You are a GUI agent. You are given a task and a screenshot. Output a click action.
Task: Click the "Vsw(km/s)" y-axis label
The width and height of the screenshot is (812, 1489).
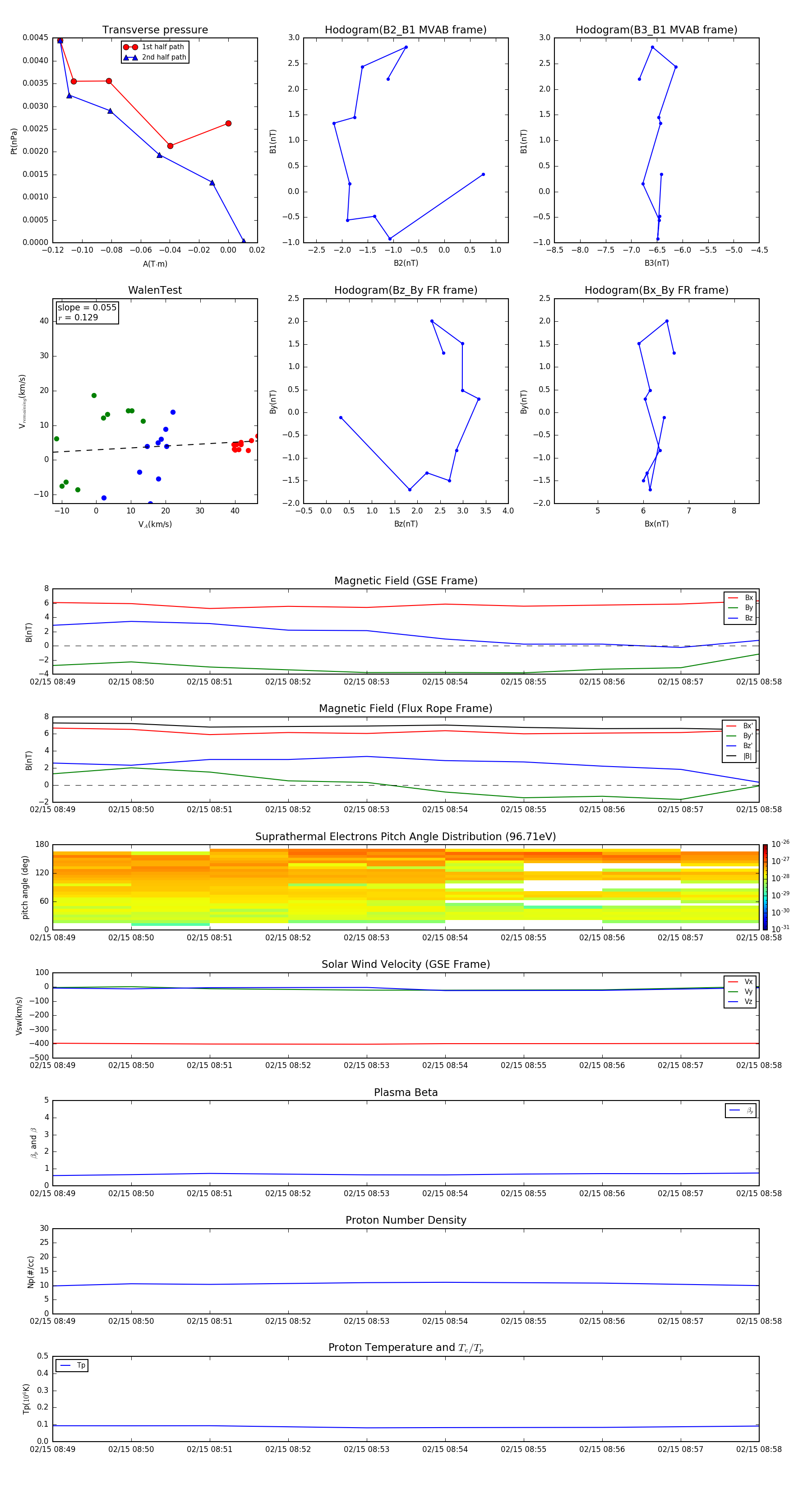pyautogui.click(x=19, y=1016)
